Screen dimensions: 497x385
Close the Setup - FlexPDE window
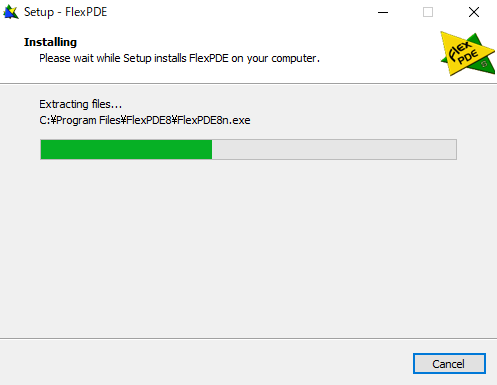[474, 12]
